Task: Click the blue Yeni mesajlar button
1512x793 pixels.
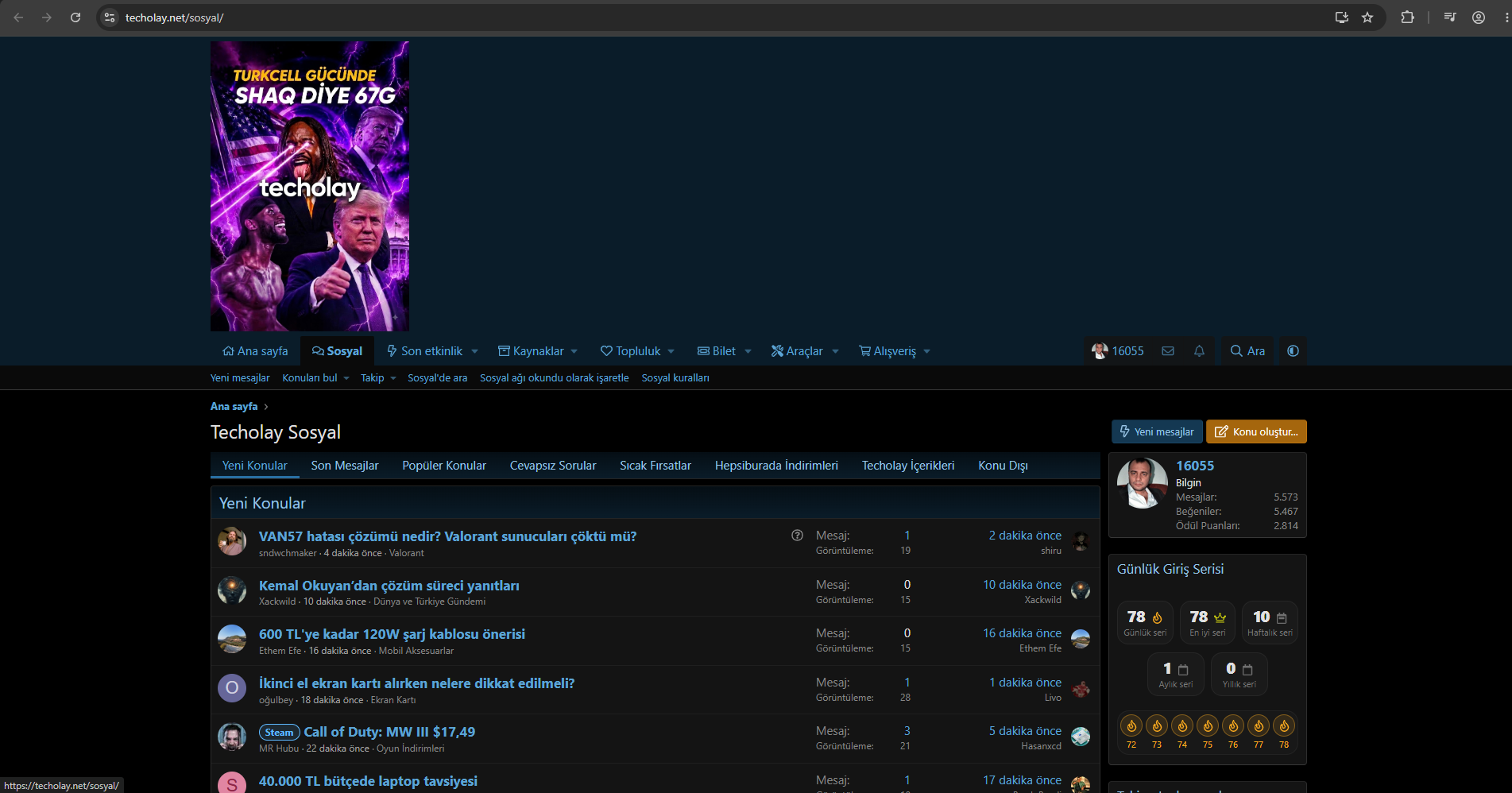Action: pos(1157,431)
